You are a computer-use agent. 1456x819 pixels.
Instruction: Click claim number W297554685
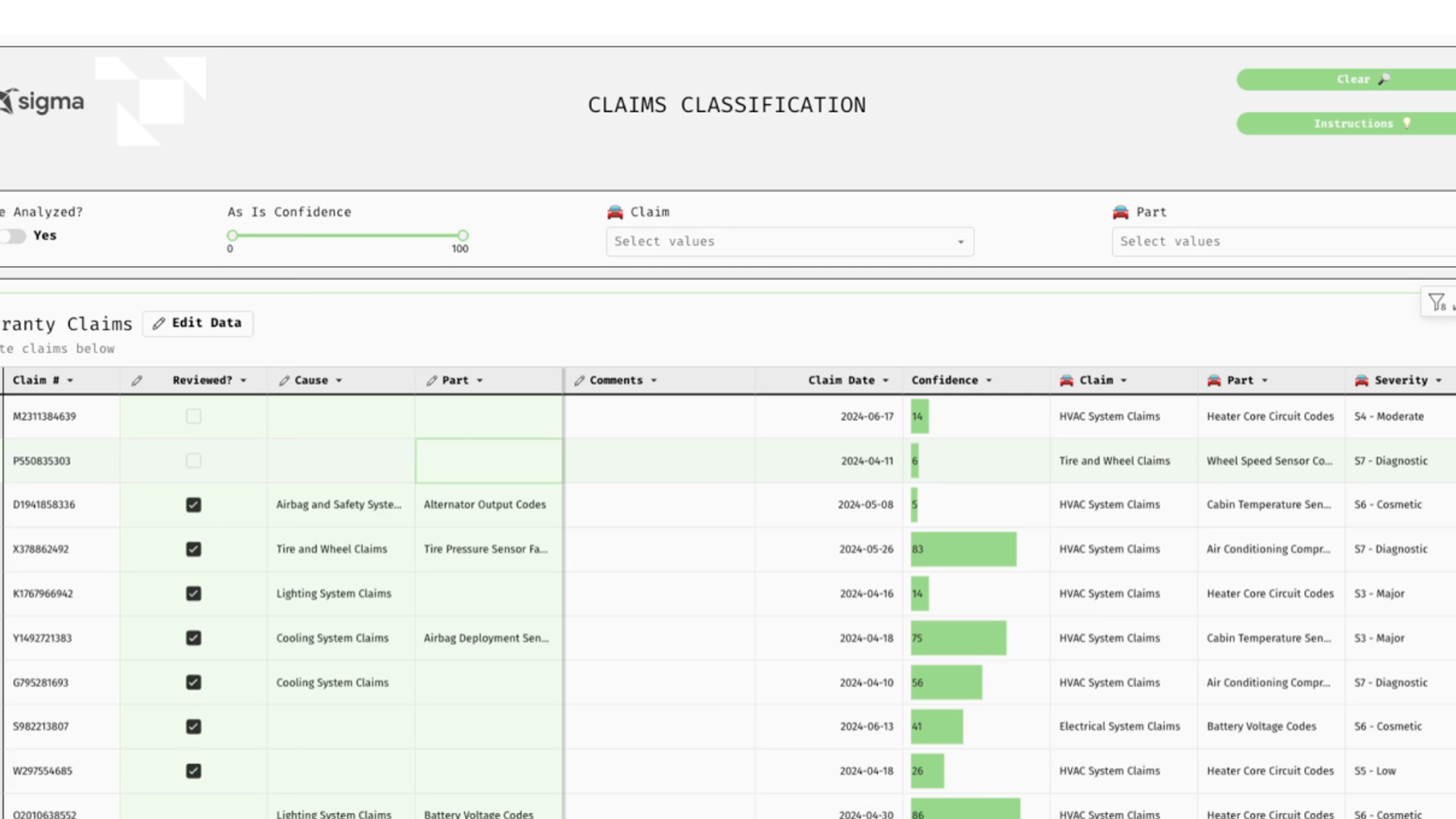tap(42, 771)
